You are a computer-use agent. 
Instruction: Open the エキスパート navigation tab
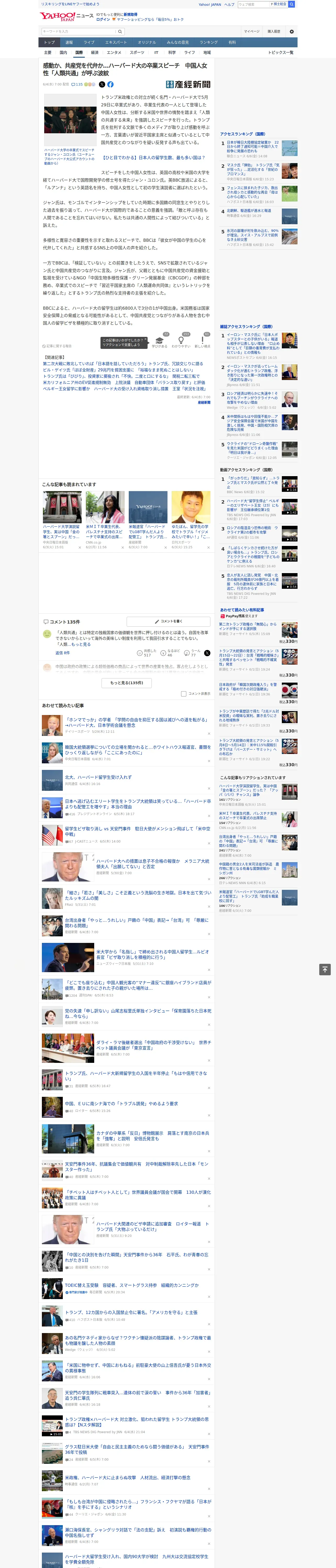tap(116, 43)
